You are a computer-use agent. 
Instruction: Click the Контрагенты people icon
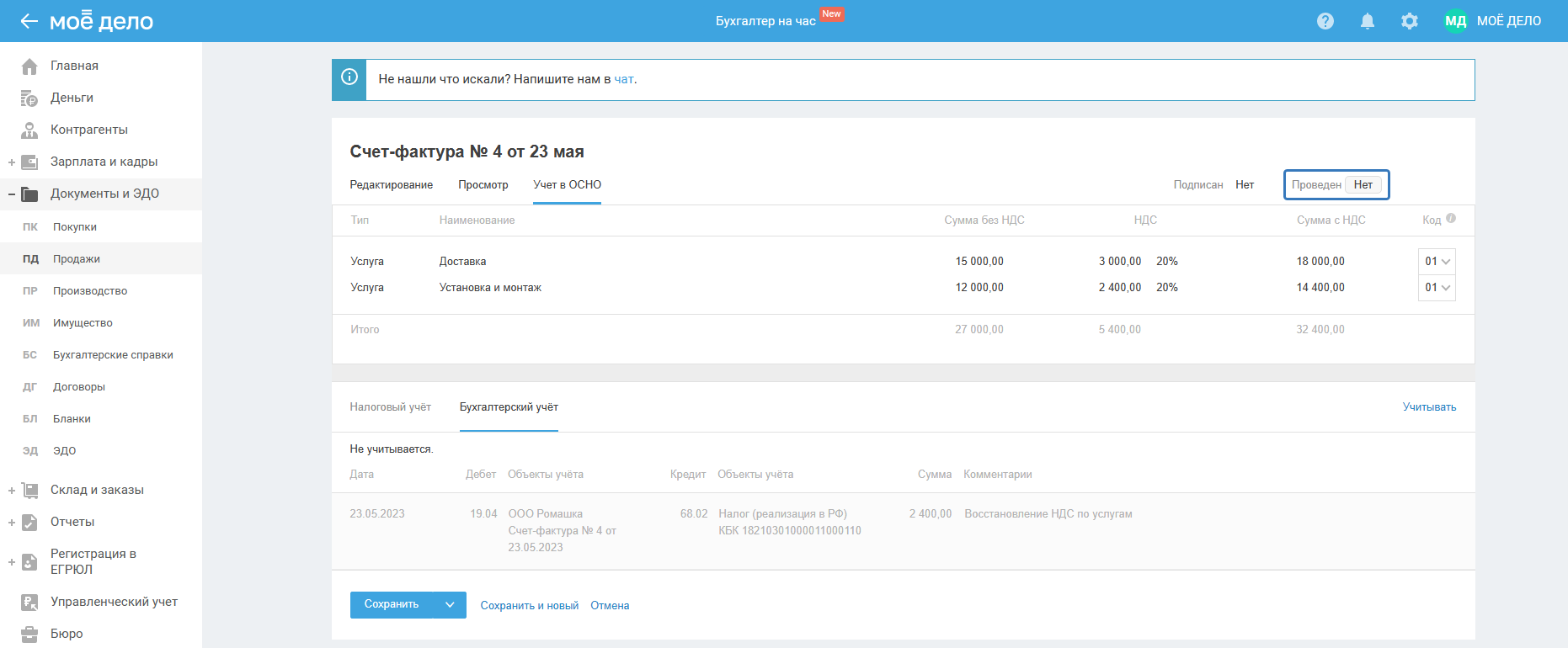pyautogui.click(x=29, y=130)
